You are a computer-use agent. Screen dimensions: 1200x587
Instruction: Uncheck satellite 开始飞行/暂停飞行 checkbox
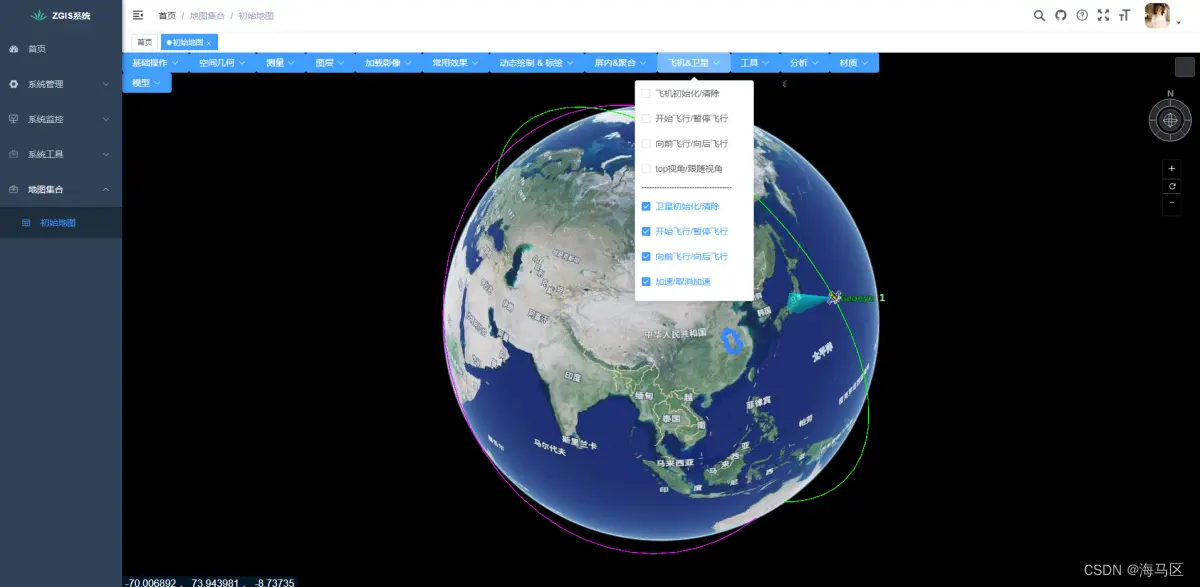[646, 231]
